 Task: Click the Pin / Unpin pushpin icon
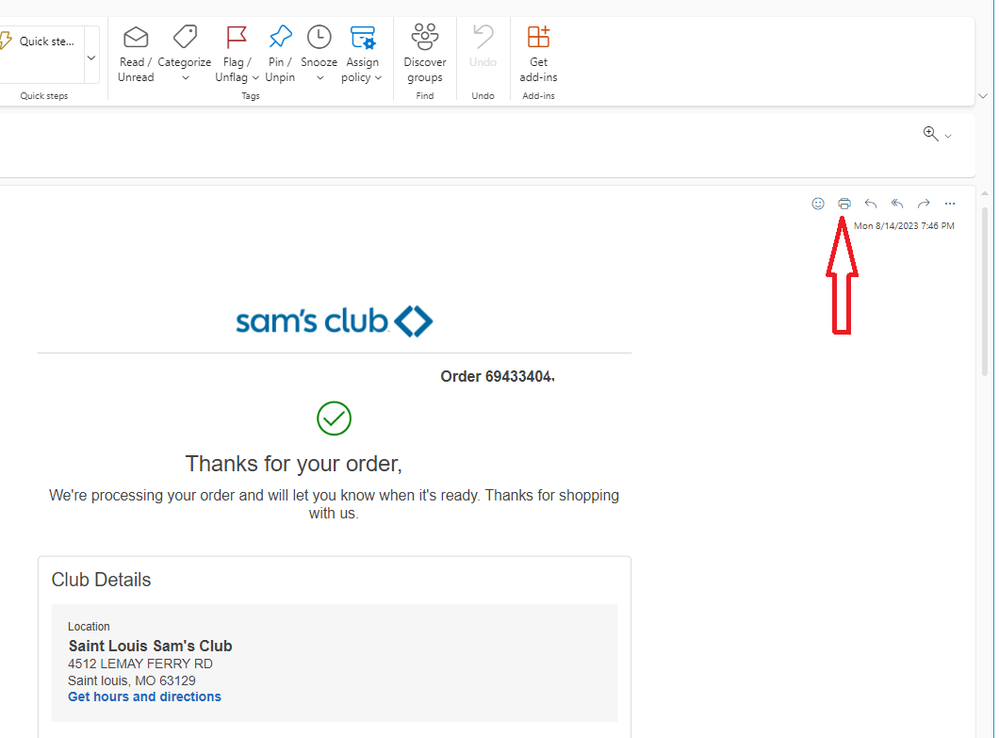tap(280, 37)
